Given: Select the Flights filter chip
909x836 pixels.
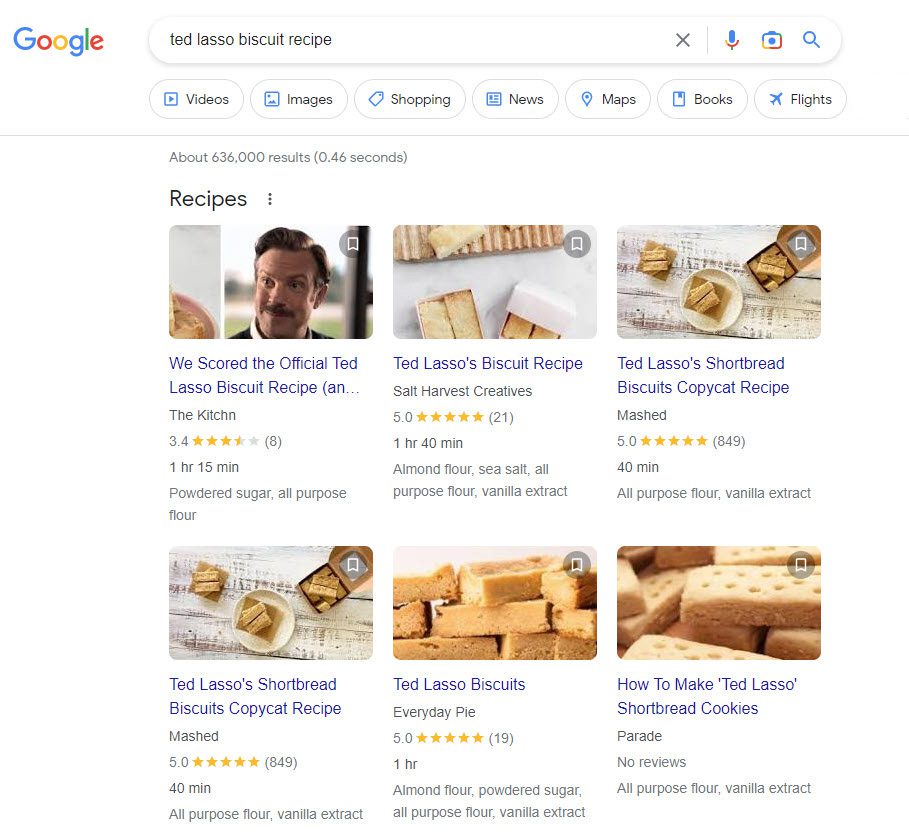Looking at the screenshot, I should [x=800, y=99].
